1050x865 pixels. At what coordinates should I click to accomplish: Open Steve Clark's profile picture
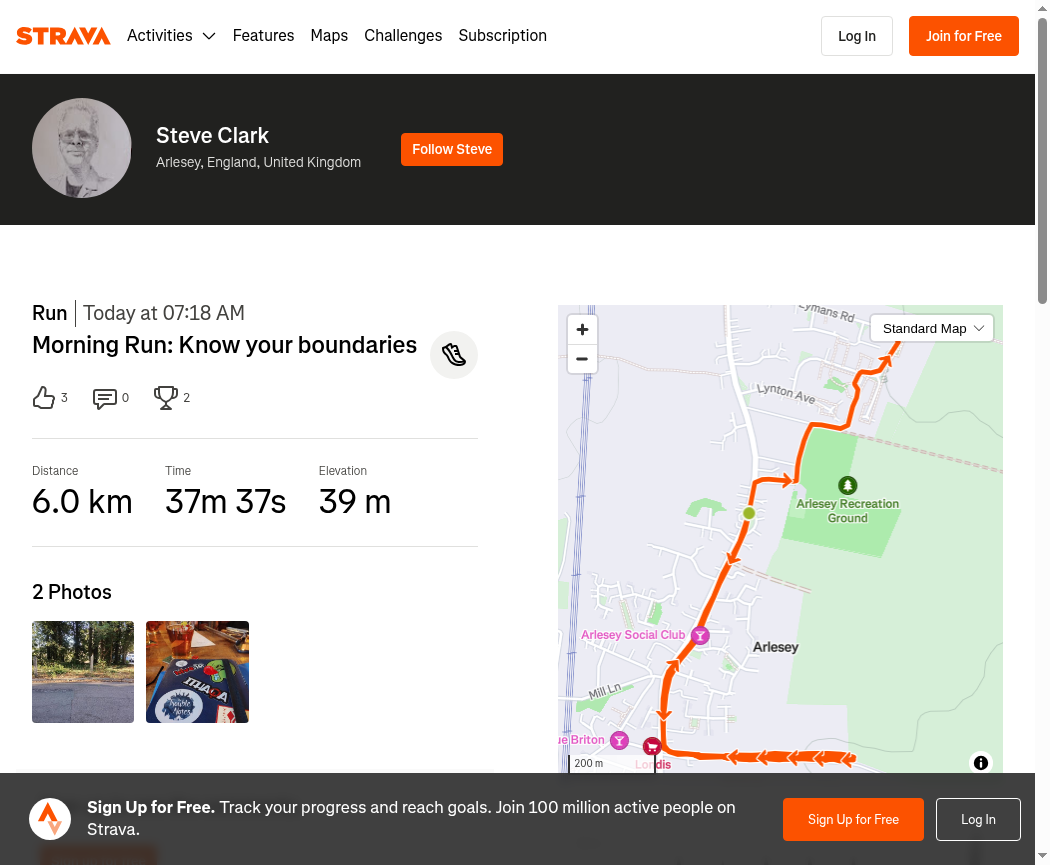click(x=82, y=148)
